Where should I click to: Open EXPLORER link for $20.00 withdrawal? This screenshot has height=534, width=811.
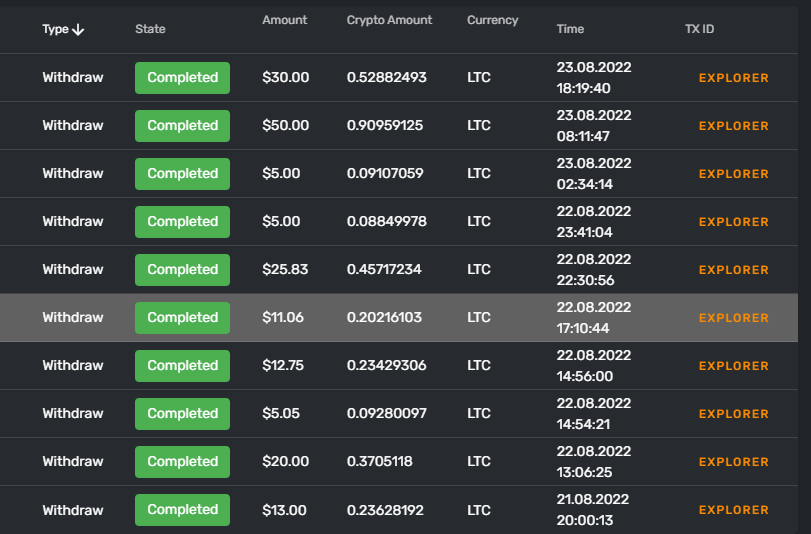tap(733, 462)
